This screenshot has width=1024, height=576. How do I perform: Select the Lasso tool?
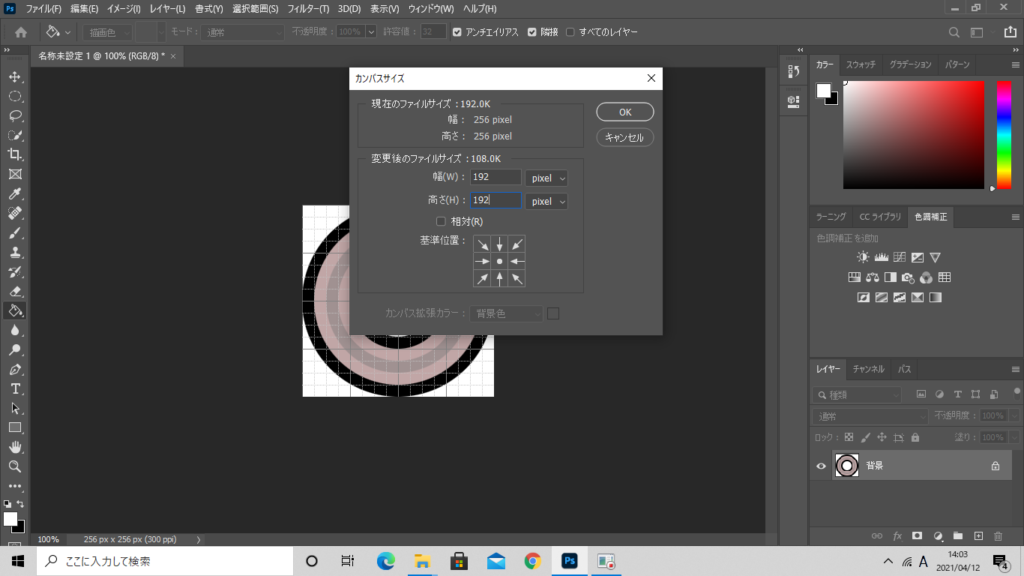(x=15, y=116)
